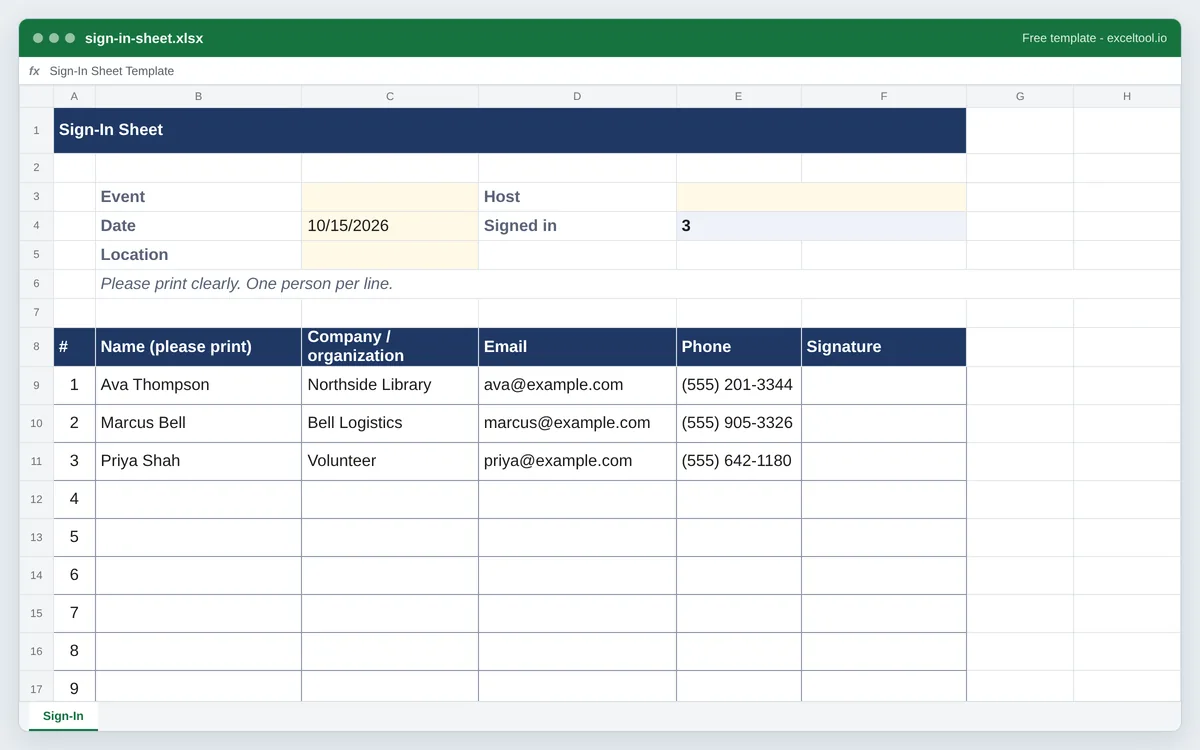Select column H header

point(1127,96)
